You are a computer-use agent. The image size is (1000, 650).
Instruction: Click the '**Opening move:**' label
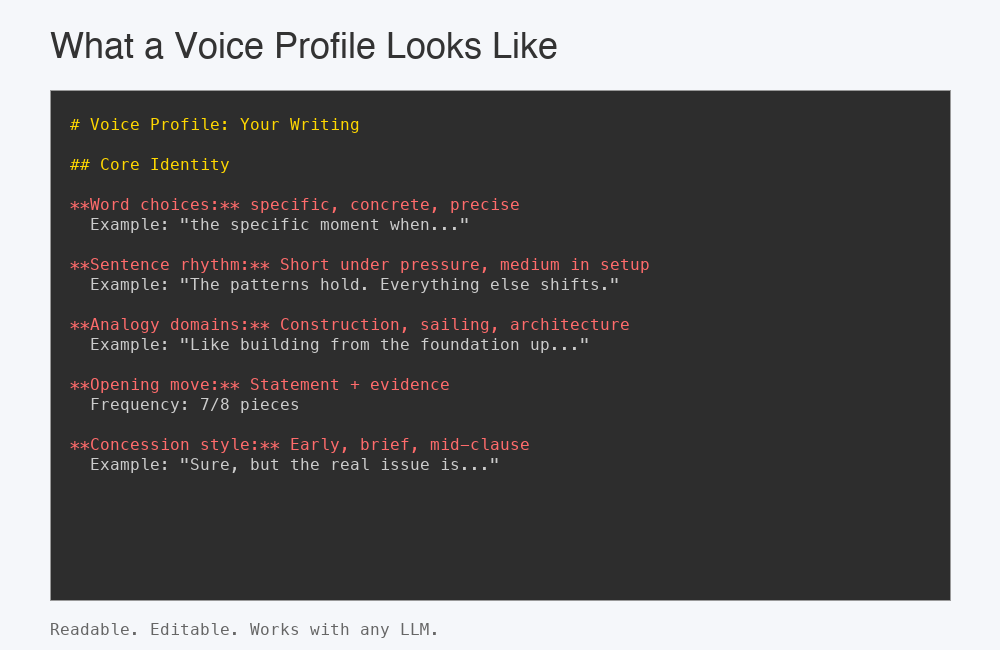click(x=155, y=385)
